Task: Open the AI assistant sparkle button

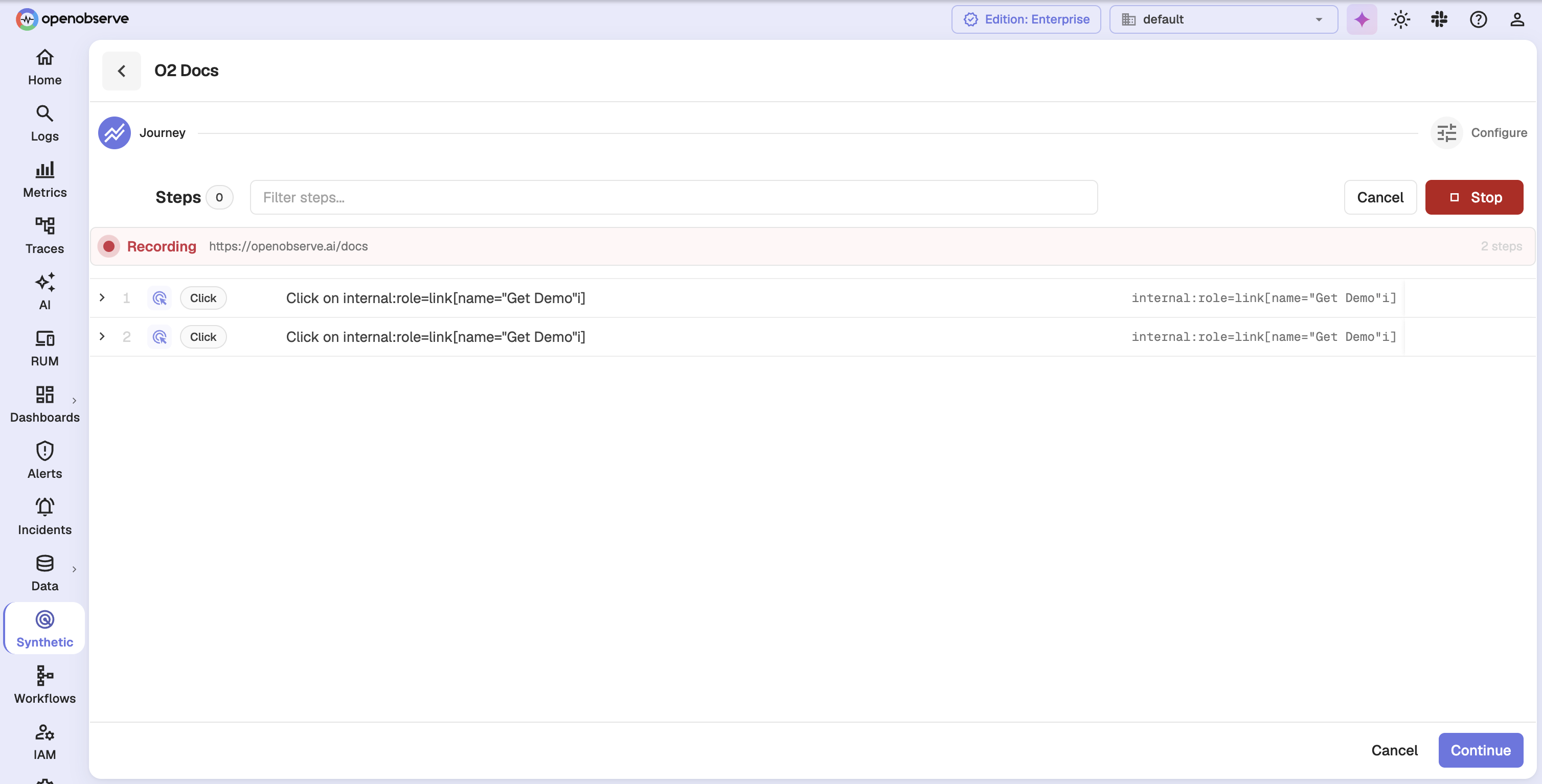Action: pyautogui.click(x=1362, y=19)
